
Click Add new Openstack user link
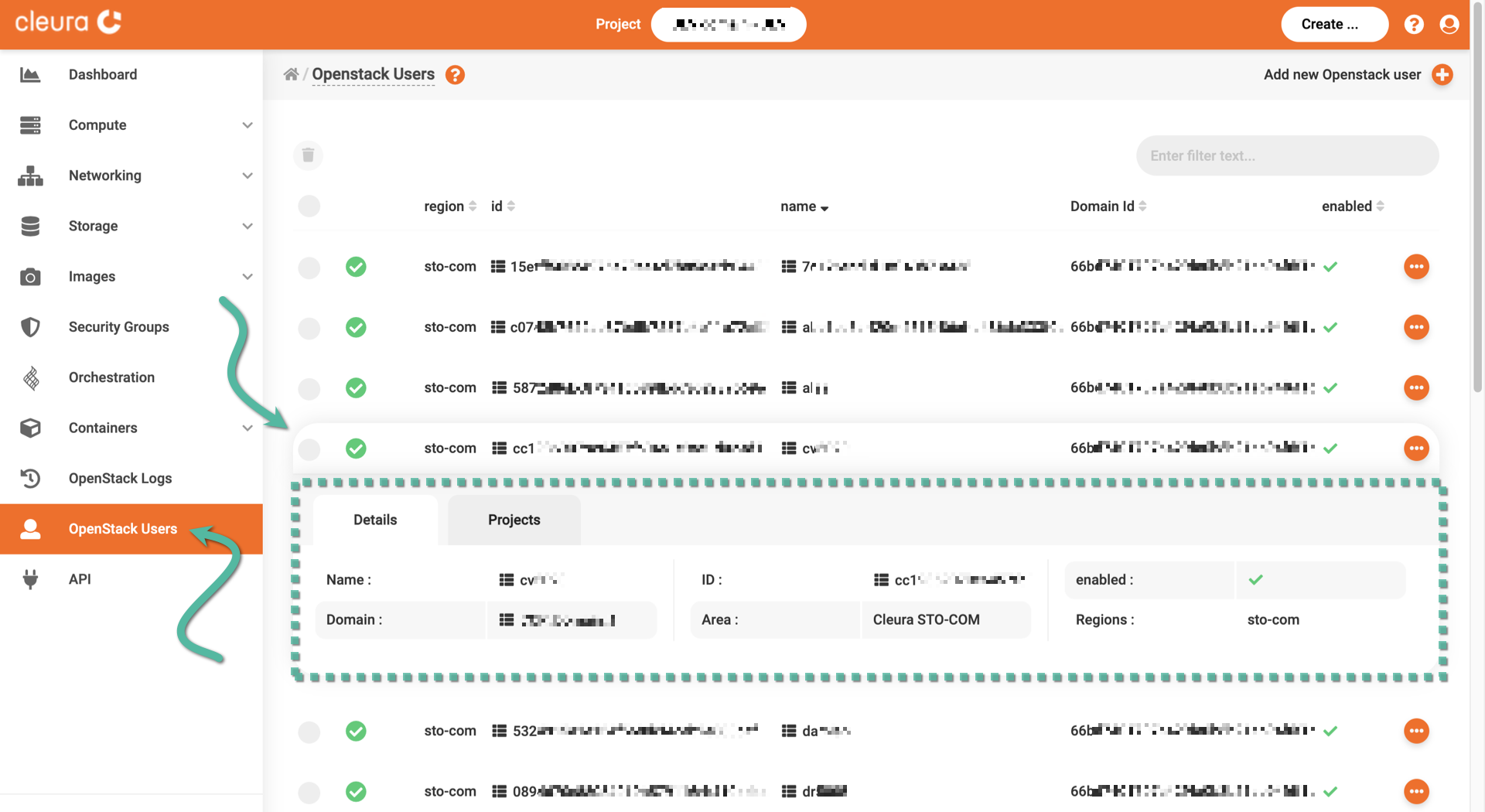click(1342, 75)
